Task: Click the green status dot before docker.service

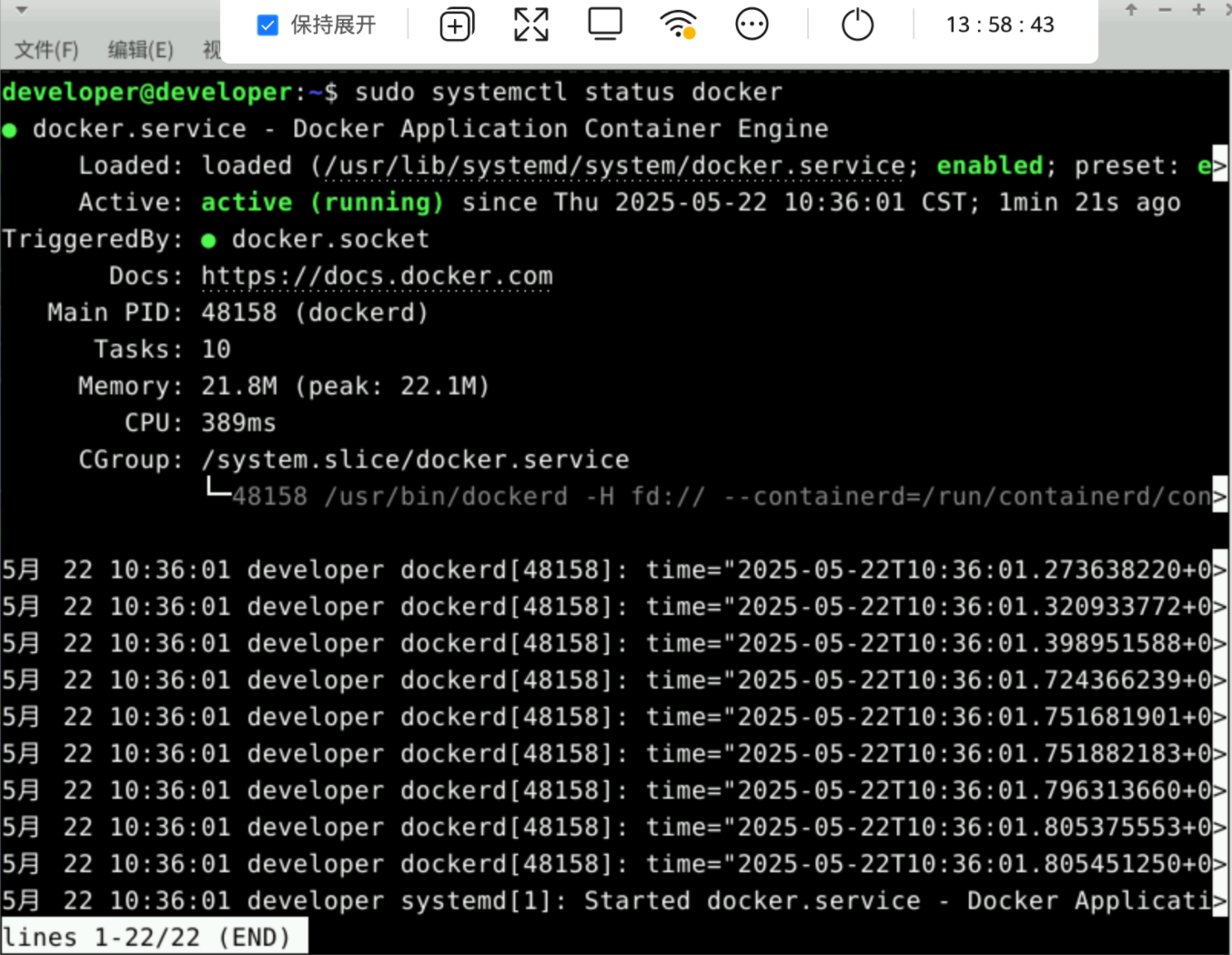Action: pos(10,130)
